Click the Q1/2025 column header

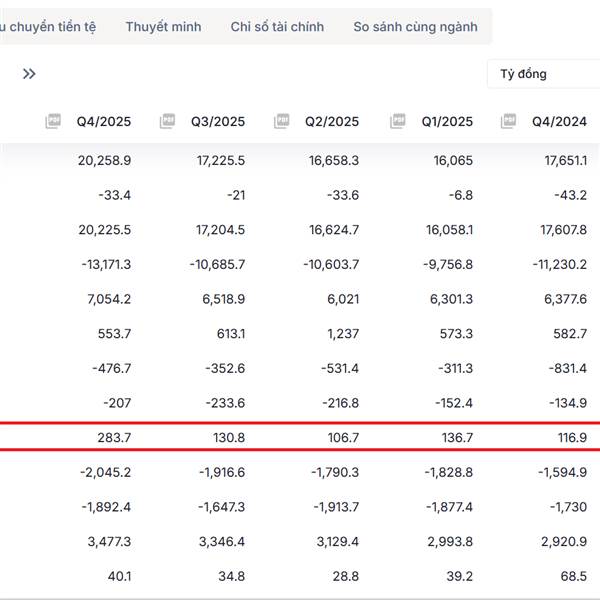[446, 122]
